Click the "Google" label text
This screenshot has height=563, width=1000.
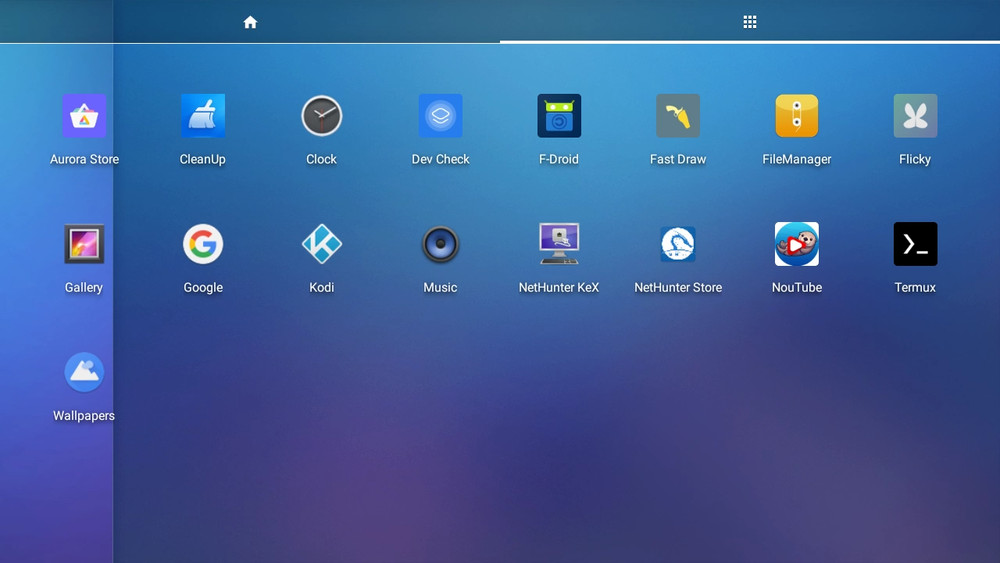pyautogui.click(x=203, y=288)
